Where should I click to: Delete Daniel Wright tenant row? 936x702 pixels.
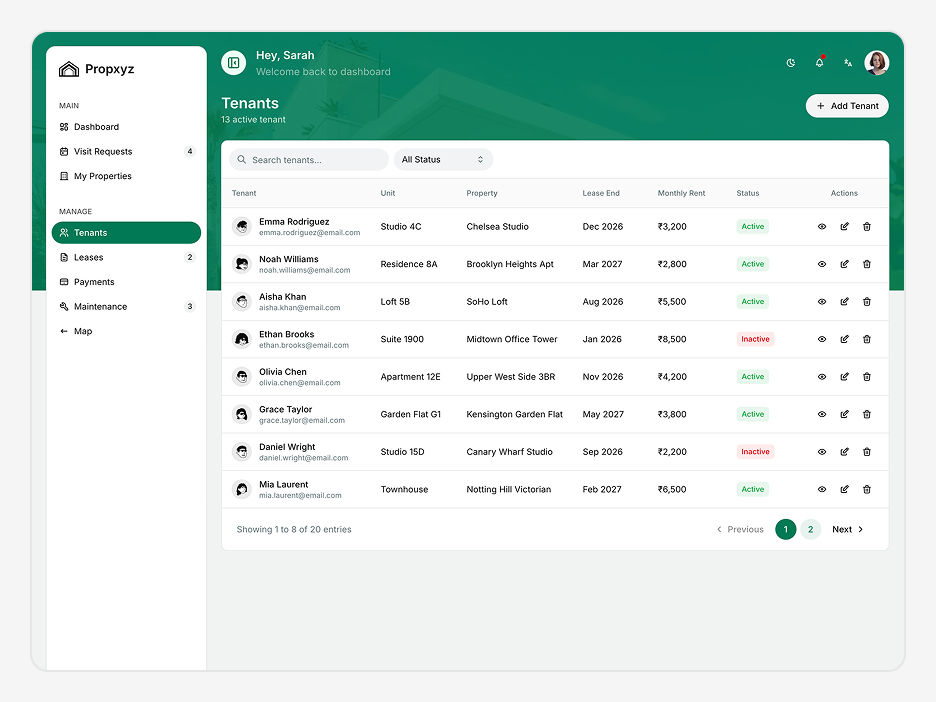[867, 452]
